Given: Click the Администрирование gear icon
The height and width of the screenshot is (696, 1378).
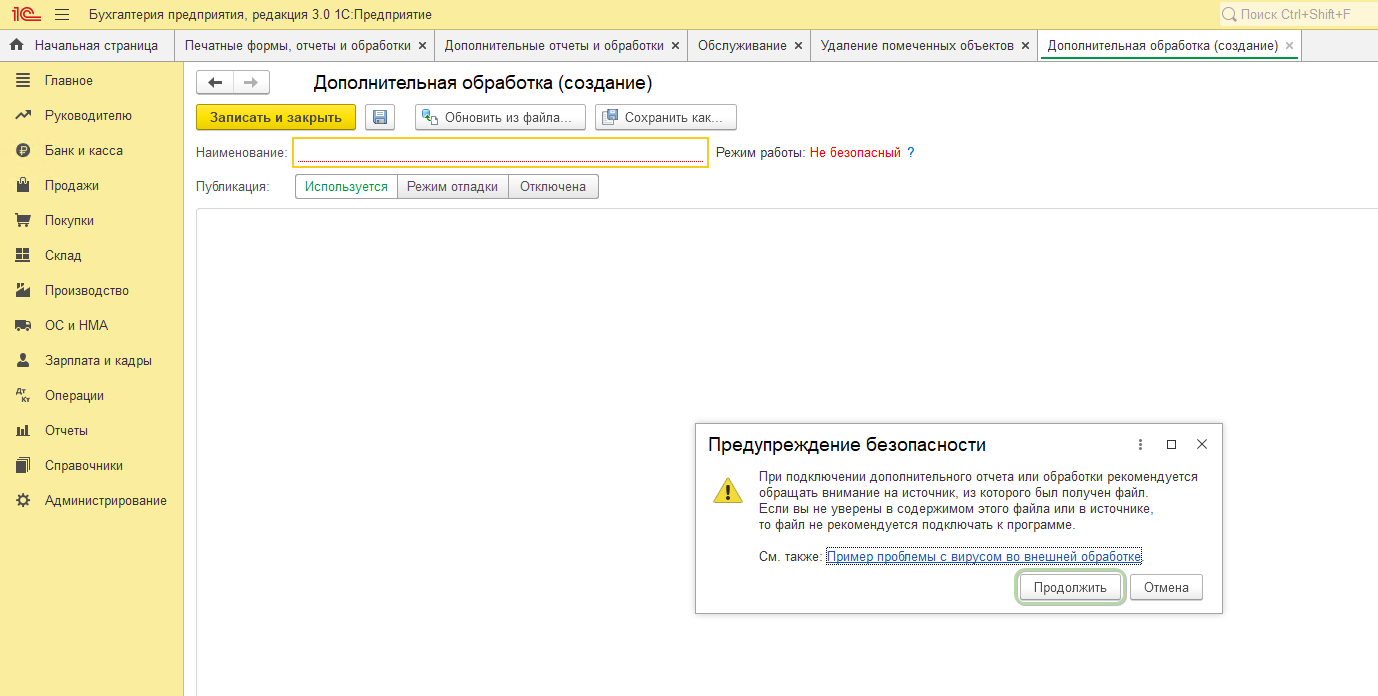Looking at the screenshot, I should point(23,500).
